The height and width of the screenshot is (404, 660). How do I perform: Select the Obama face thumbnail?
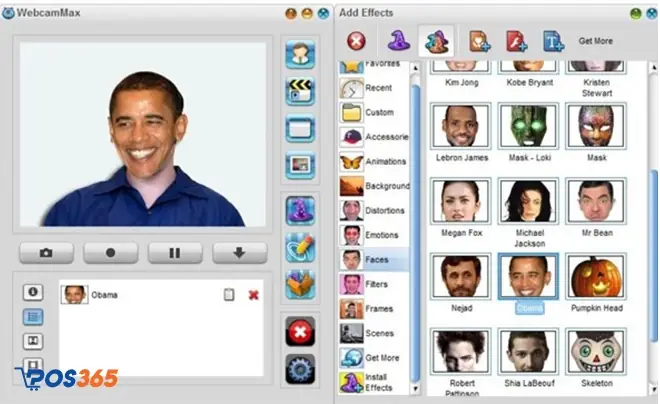click(529, 276)
